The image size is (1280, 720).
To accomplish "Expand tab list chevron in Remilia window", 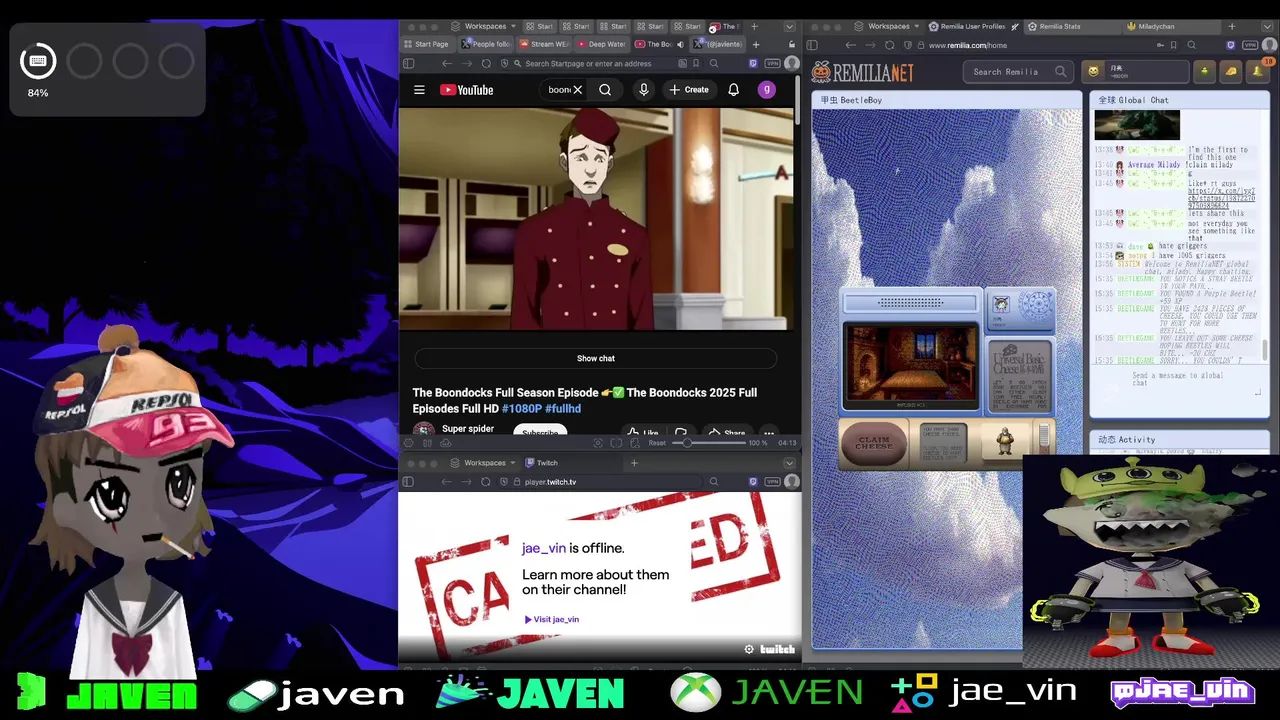I will [1268, 26].
